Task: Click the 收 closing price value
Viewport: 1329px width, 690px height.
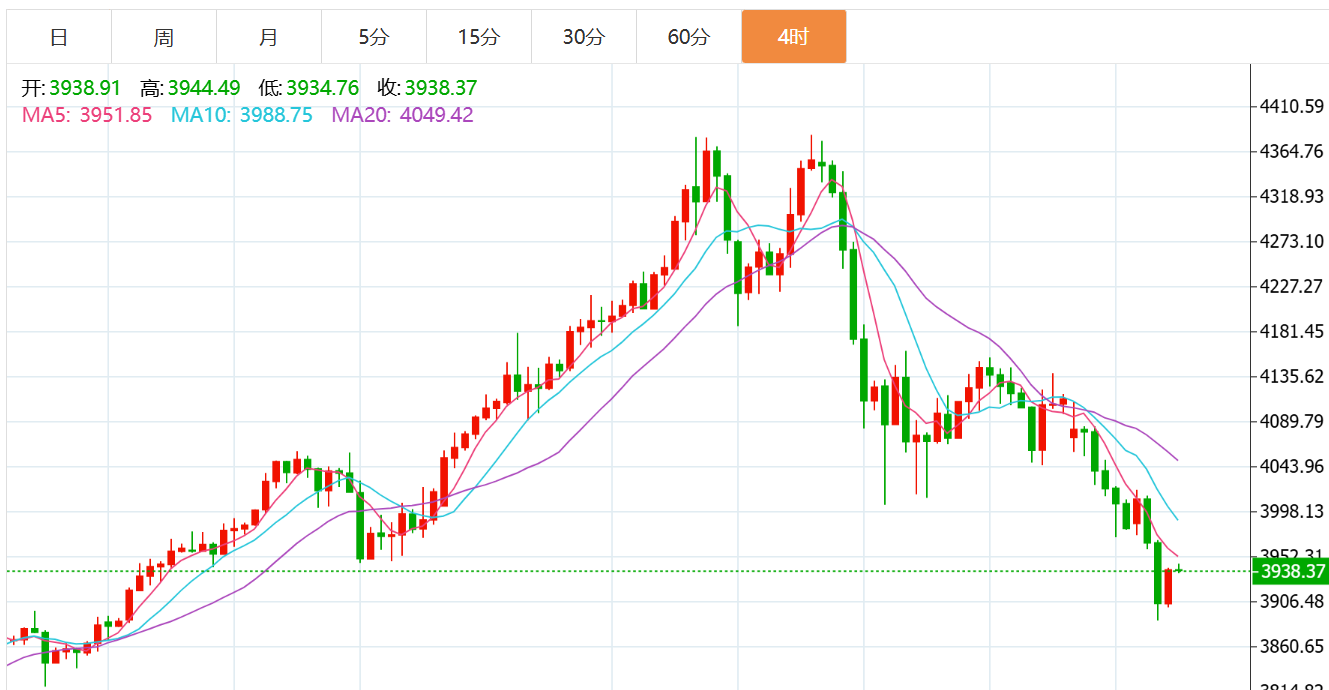Action: tap(441, 88)
